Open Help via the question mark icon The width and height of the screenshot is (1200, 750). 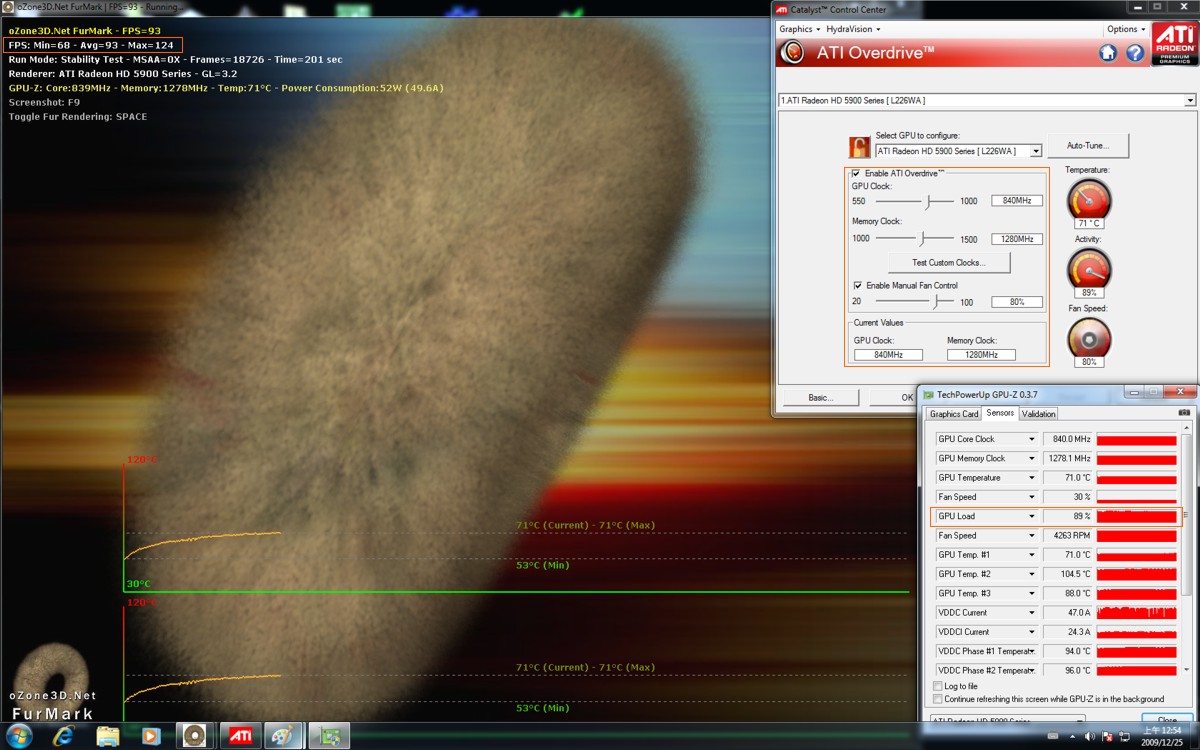click(x=1135, y=53)
